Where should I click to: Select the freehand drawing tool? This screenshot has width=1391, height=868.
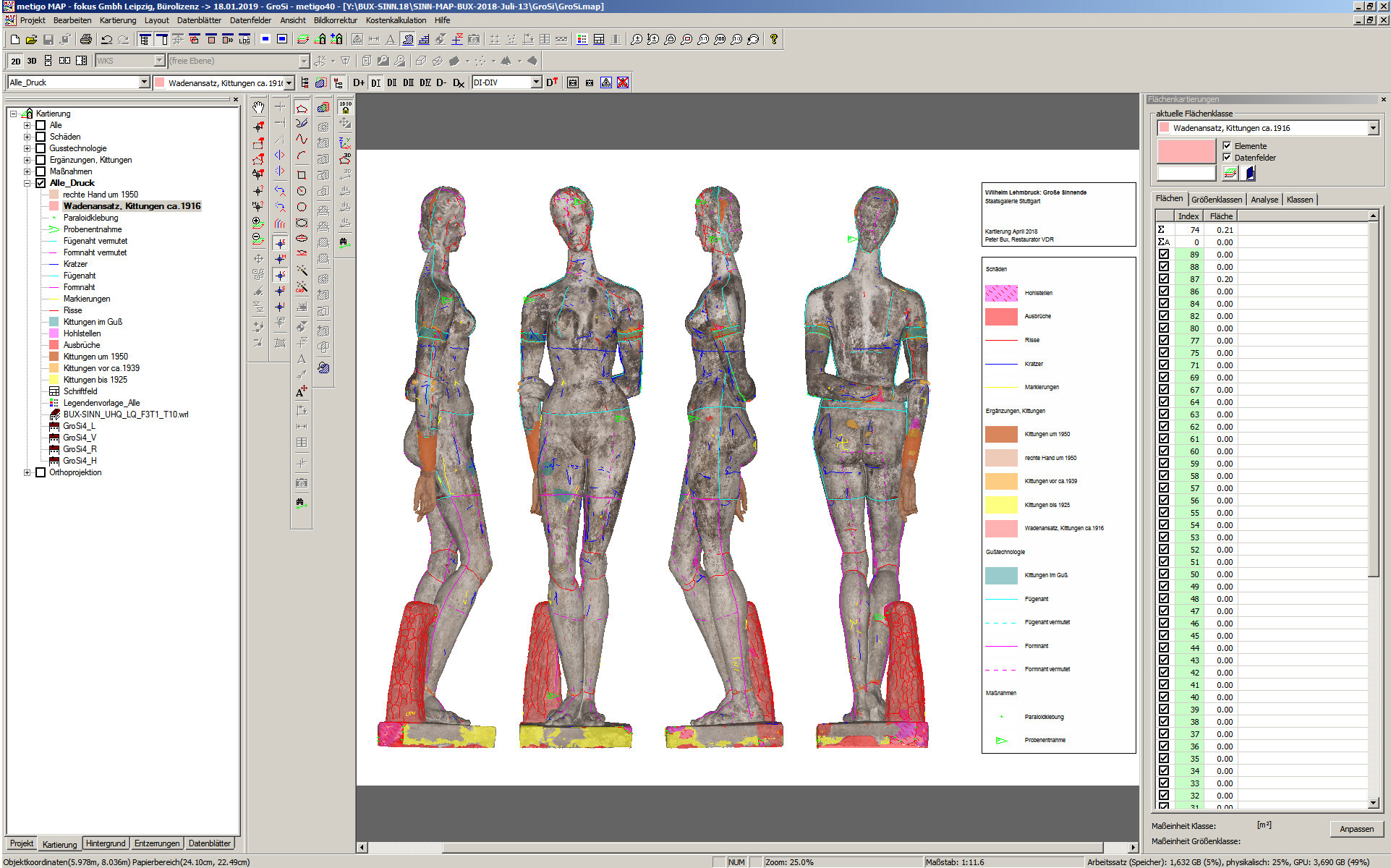click(x=302, y=123)
